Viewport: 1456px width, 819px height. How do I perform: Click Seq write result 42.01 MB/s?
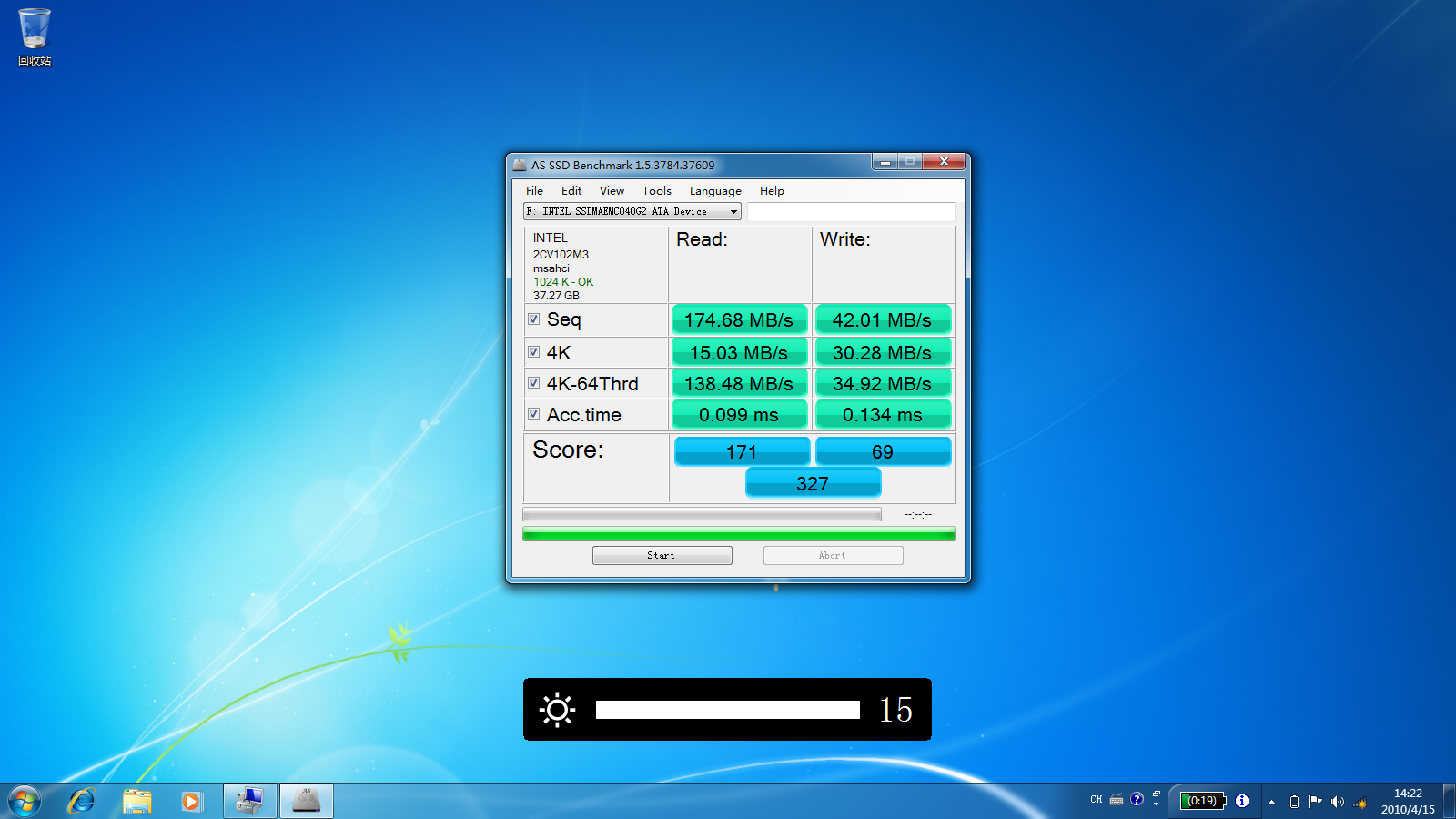(x=882, y=320)
